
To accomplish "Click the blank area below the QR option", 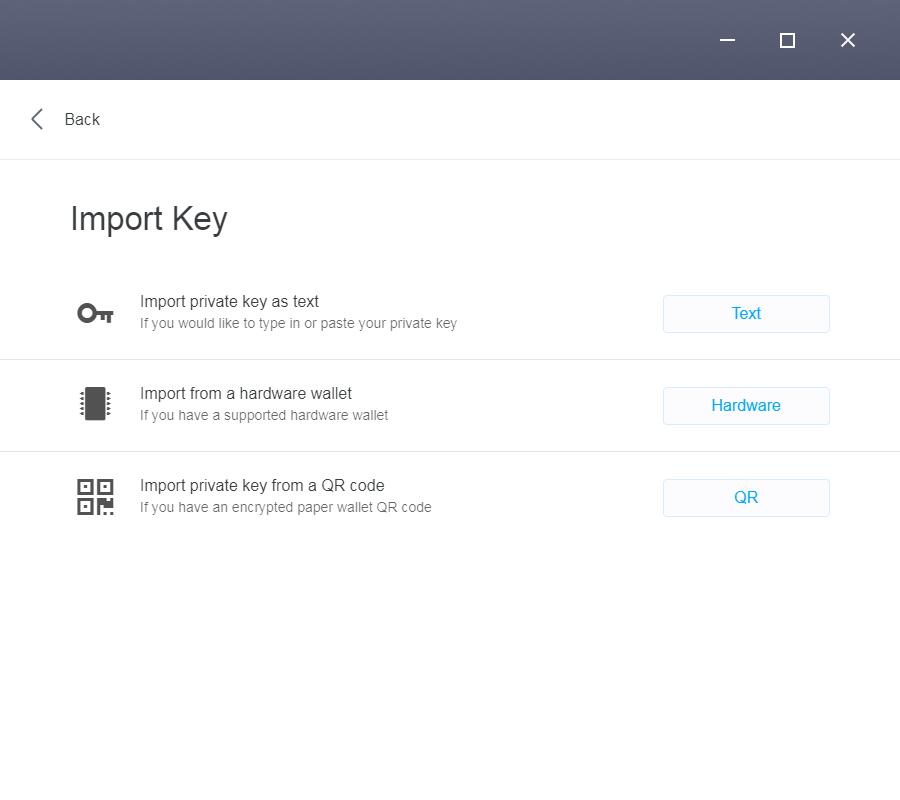I will (450, 660).
